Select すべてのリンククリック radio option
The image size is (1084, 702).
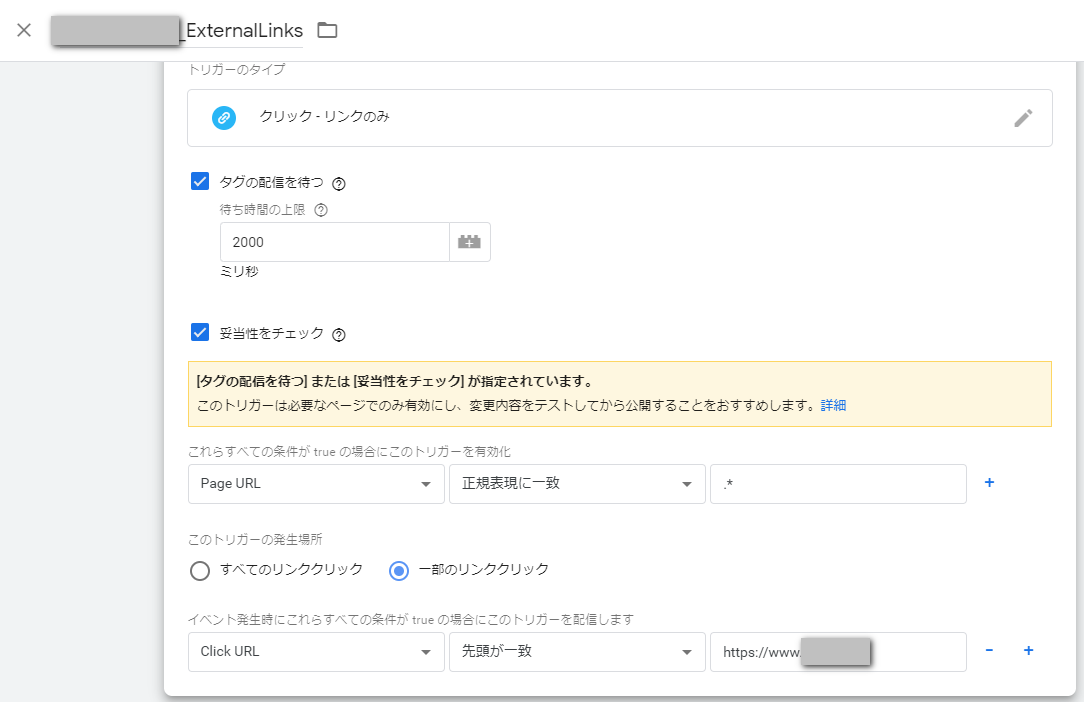click(200, 570)
